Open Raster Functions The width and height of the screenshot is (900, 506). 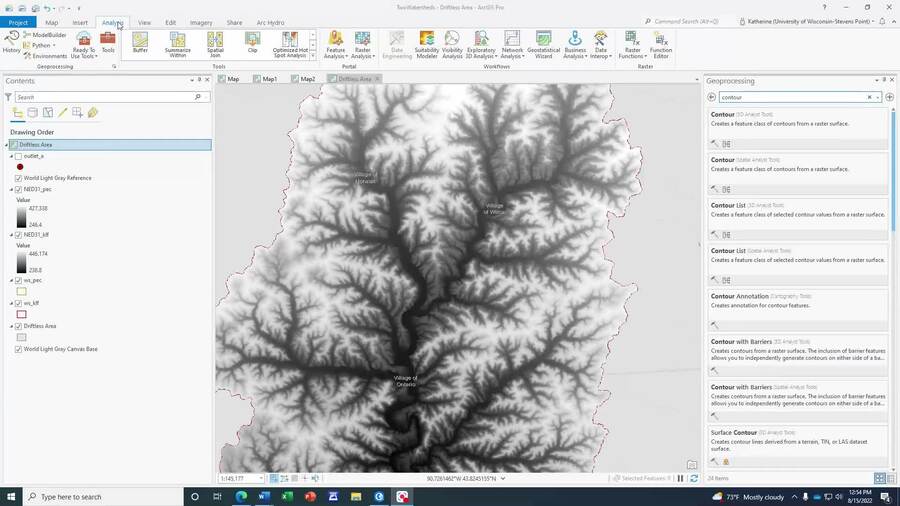(x=633, y=45)
